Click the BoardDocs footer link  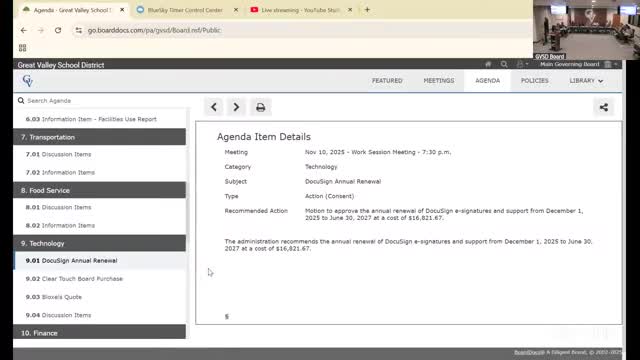pos(529,352)
